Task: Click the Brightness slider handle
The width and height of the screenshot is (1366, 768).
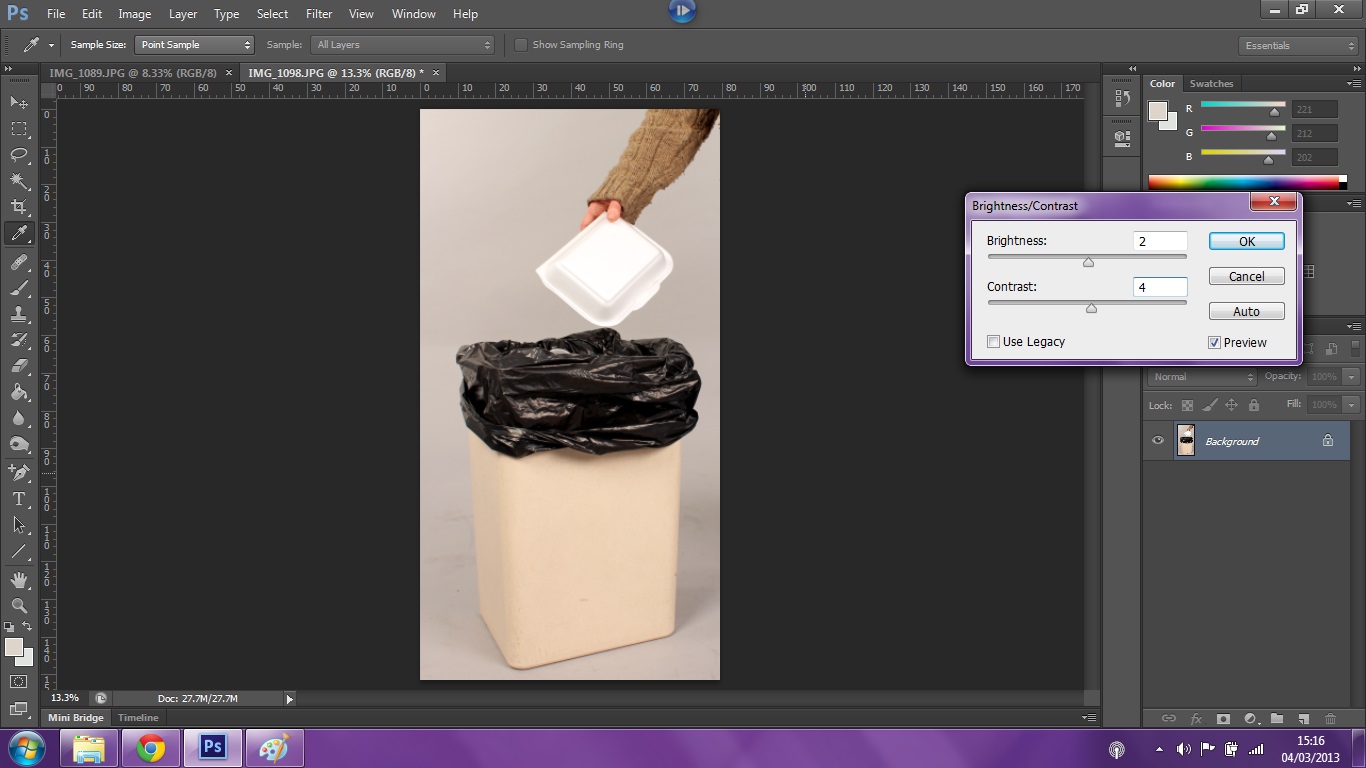Action: pos(1088,262)
